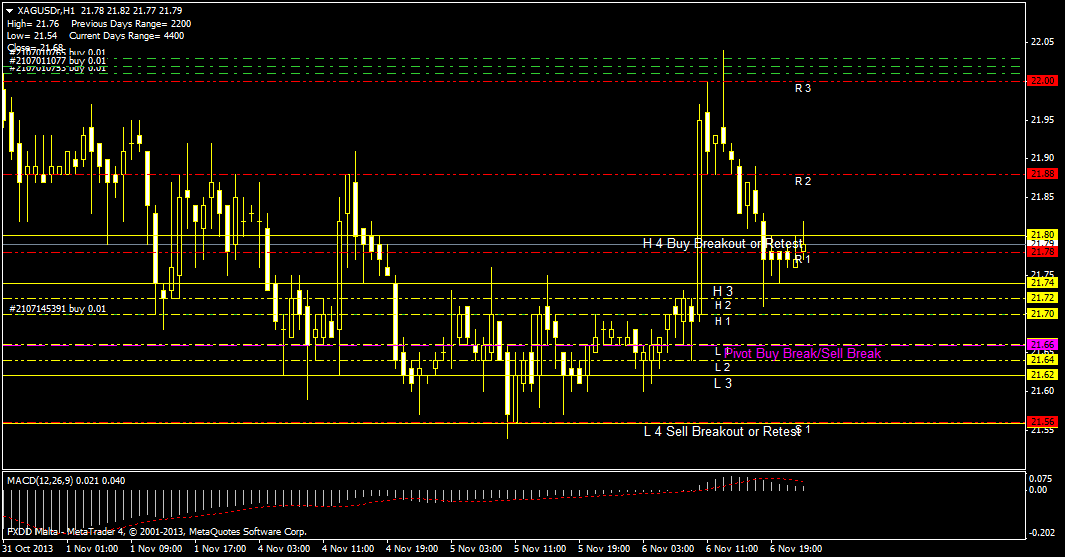Click the 31 Oct 2013 date on time axis

28,549
